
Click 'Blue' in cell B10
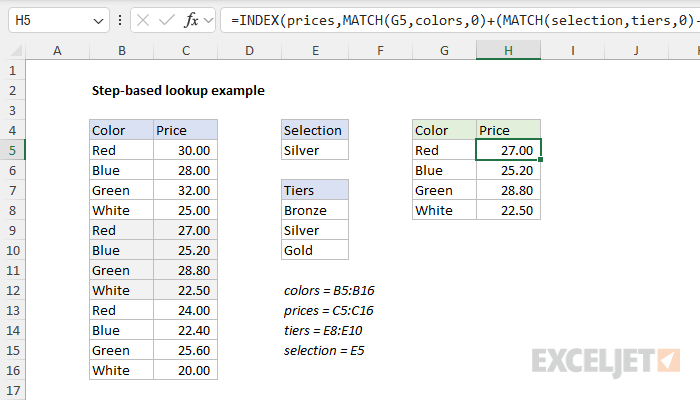(121, 250)
